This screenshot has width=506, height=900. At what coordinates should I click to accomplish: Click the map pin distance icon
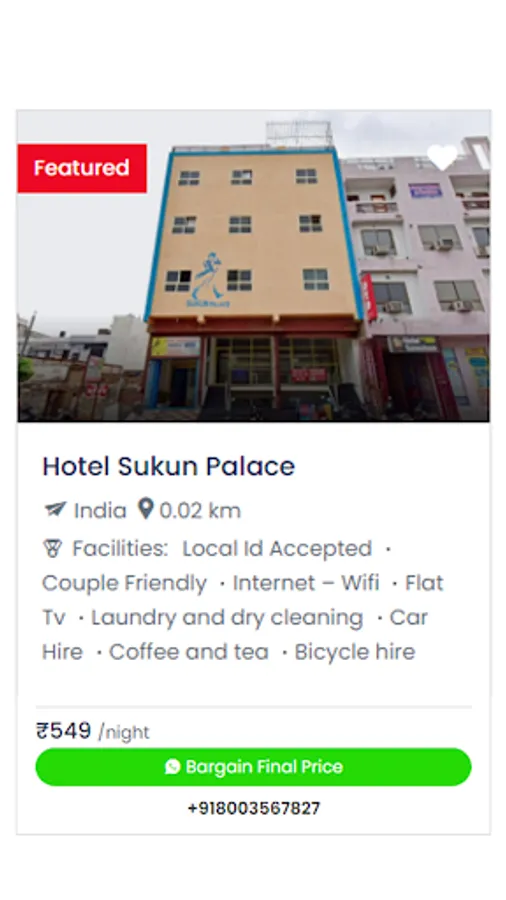pos(146,509)
